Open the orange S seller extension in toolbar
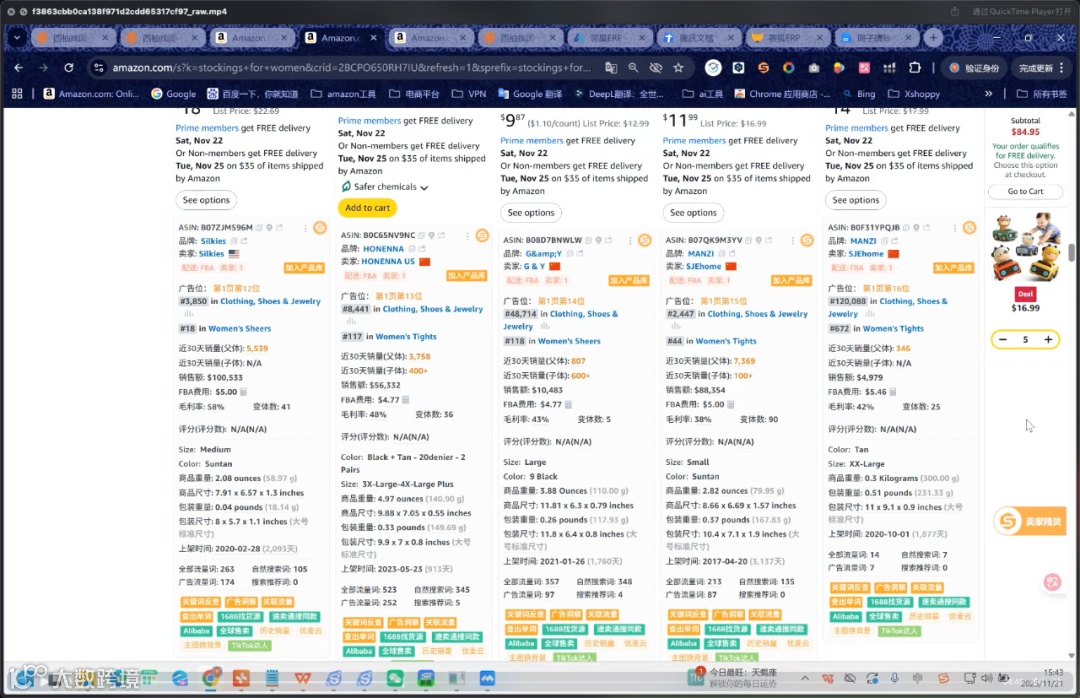This screenshot has height=698, width=1080. pos(763,68)
